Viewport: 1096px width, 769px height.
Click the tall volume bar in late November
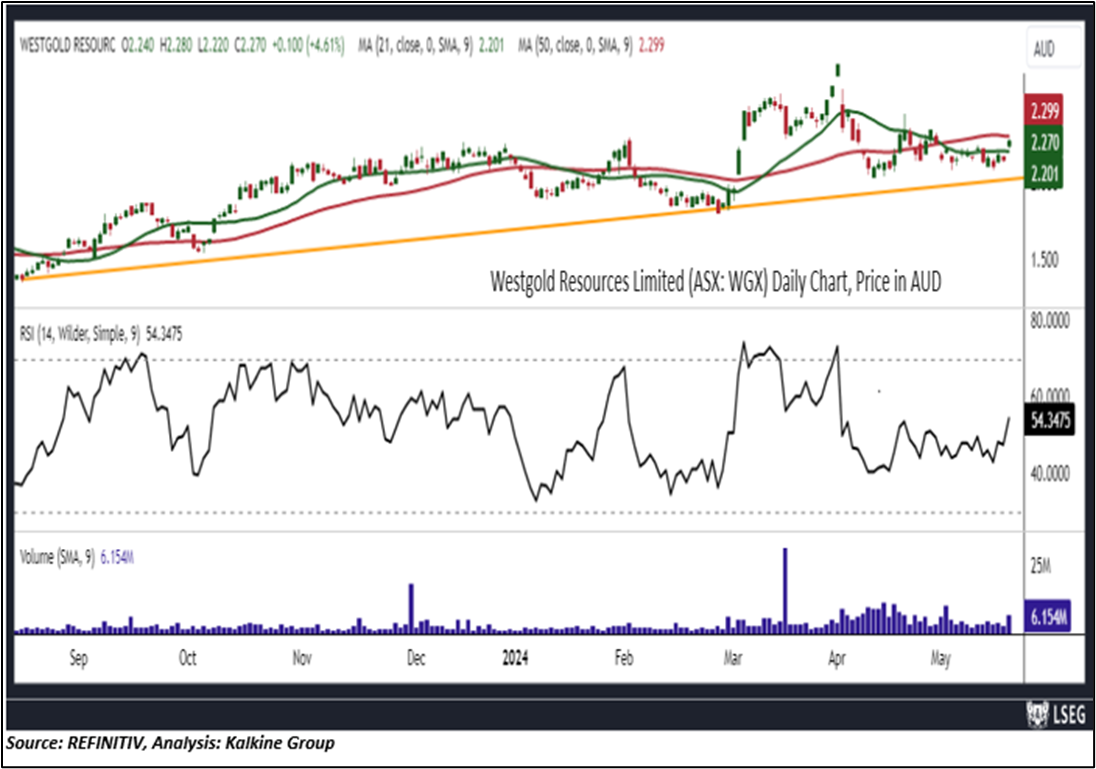point(411,608)
